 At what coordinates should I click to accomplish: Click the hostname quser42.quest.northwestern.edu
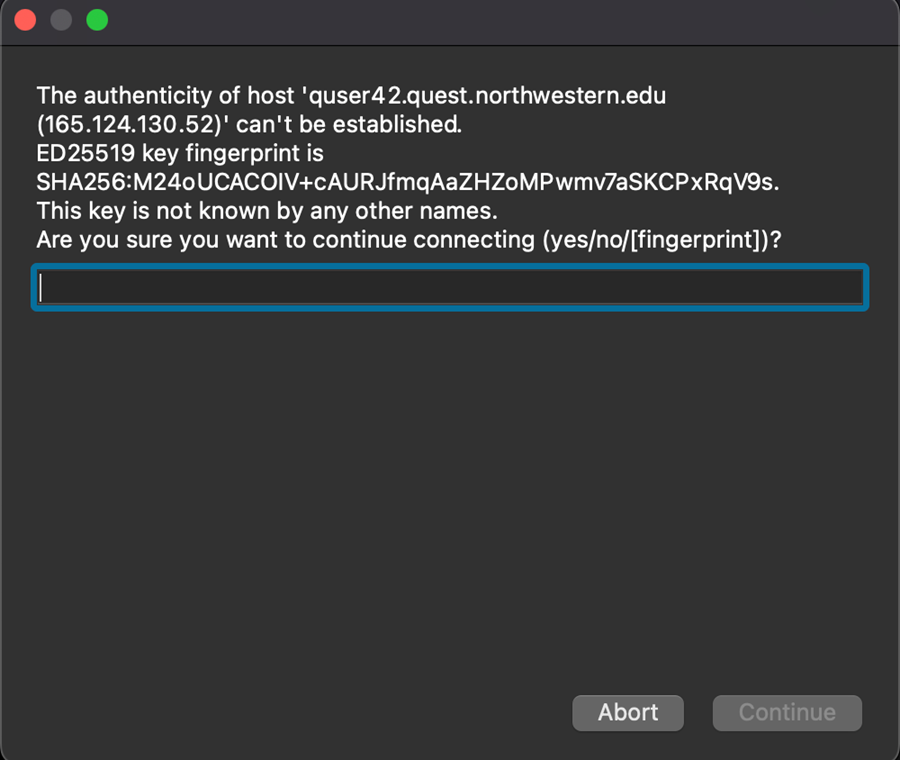(x=487, y=97)
